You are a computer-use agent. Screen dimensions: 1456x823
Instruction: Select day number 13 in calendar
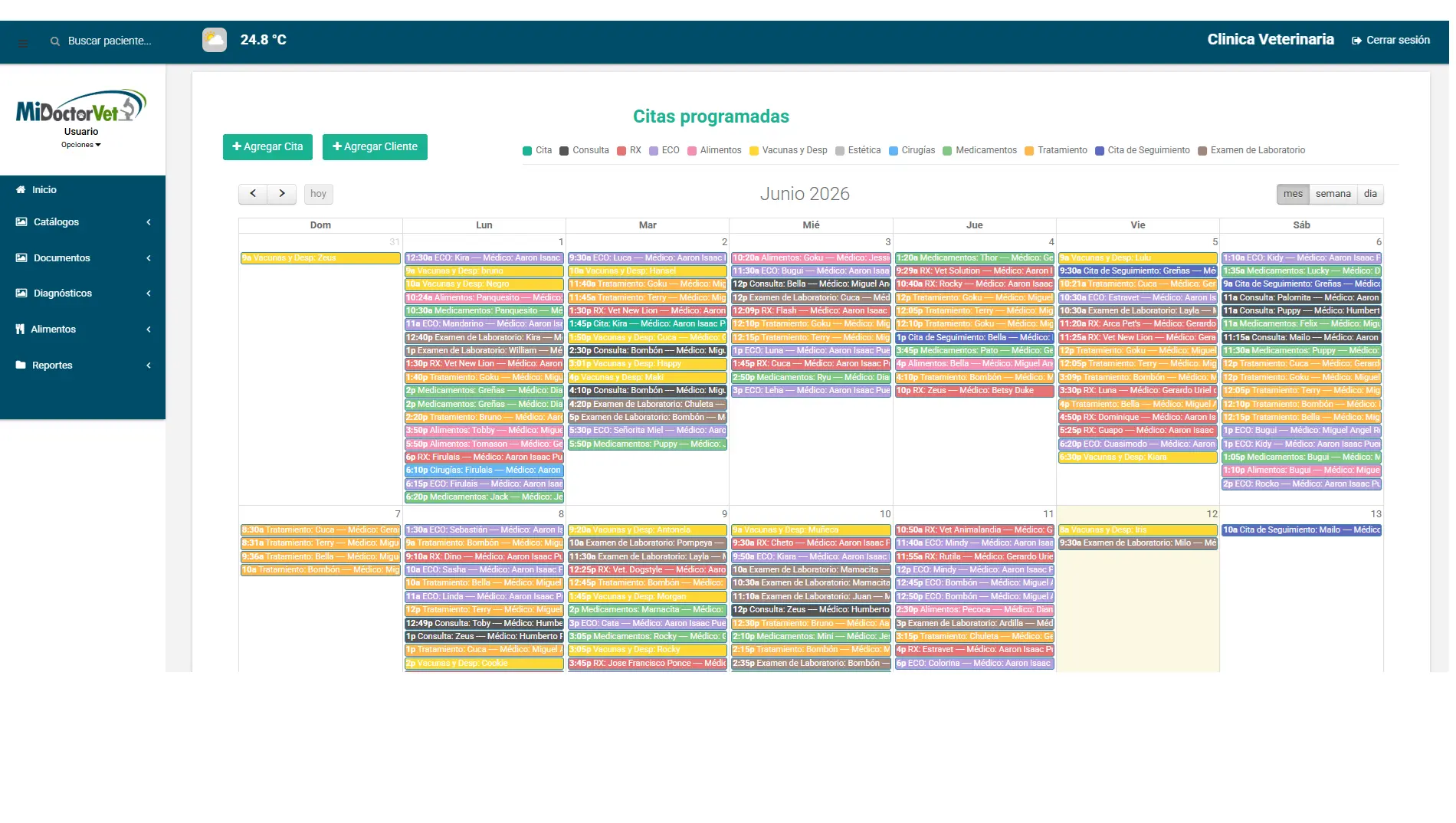point(1376,514)
